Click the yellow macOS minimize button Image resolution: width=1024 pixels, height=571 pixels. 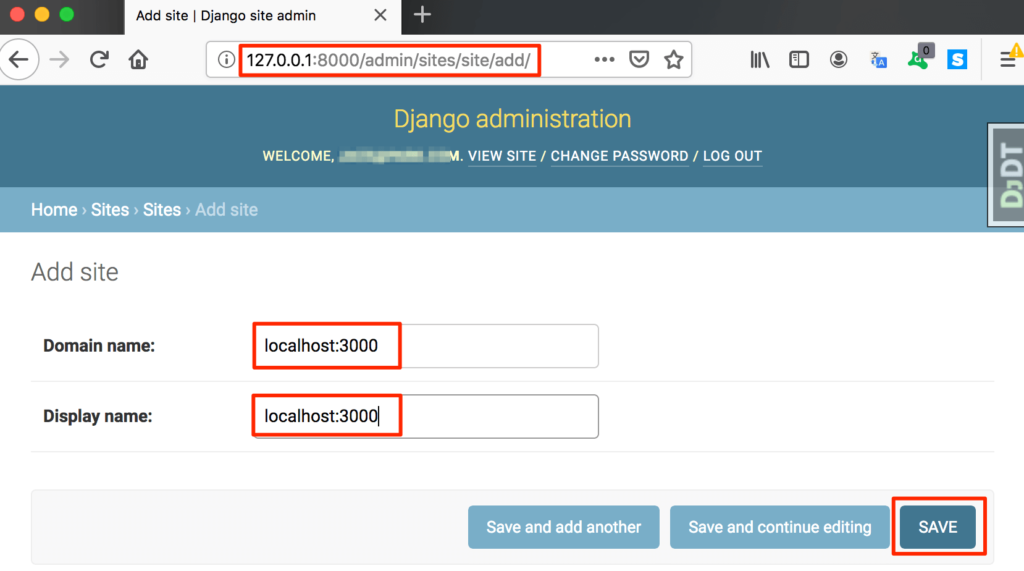[x=42, y=14]
